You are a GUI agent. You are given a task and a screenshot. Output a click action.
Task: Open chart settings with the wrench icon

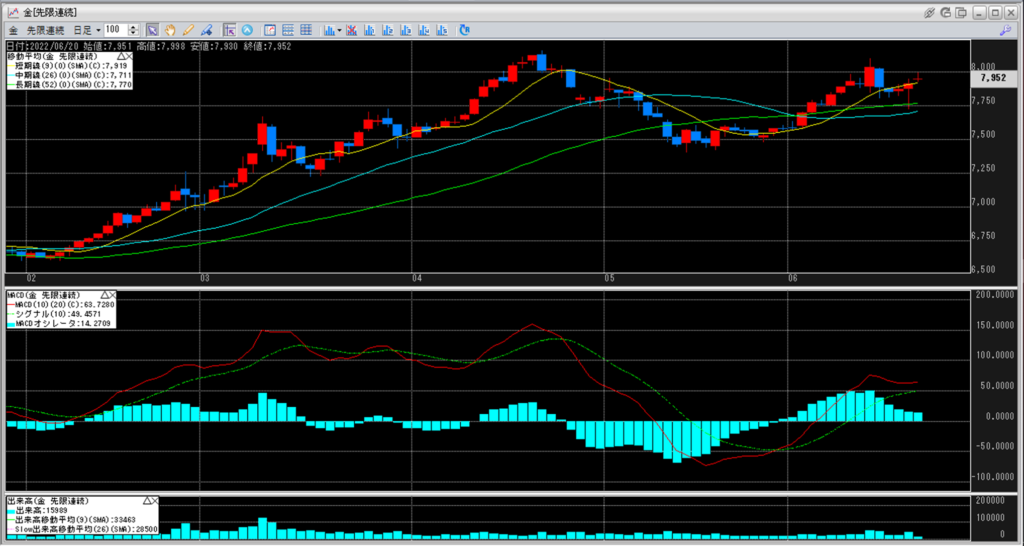pos(1003,31)
